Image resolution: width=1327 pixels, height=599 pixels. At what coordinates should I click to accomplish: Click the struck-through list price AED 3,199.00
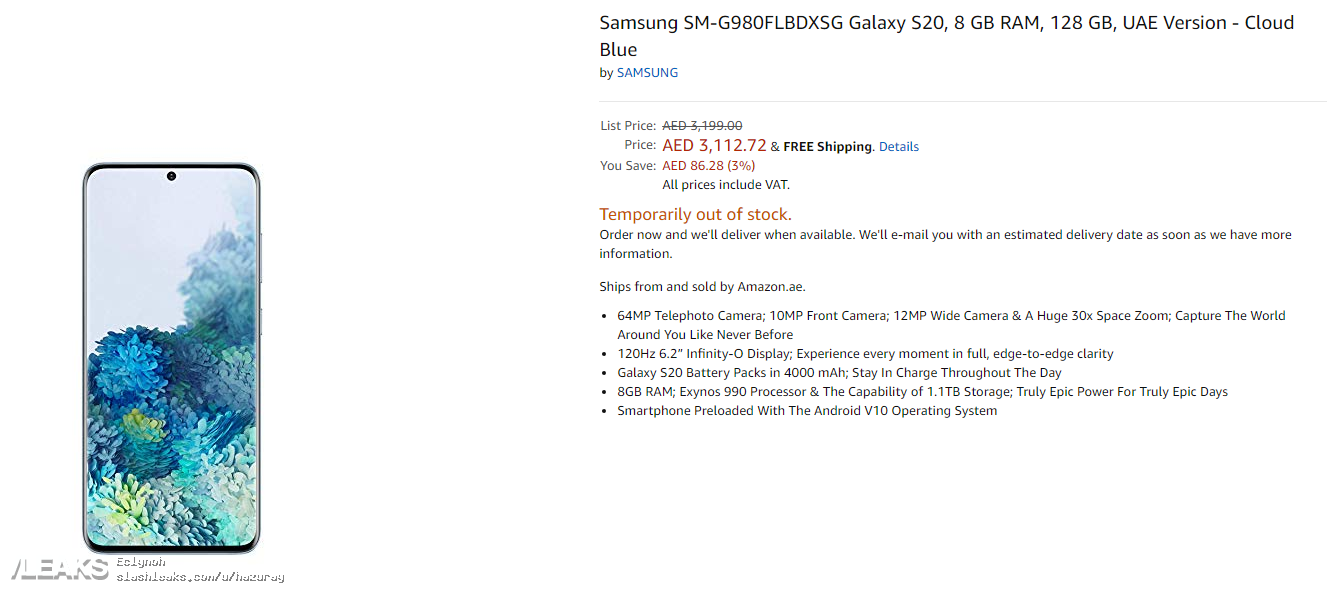pos(702,126)
